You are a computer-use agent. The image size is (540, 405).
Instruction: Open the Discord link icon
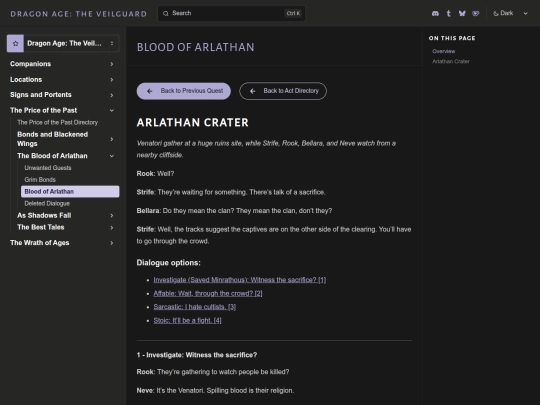click(x=435, y=13)
